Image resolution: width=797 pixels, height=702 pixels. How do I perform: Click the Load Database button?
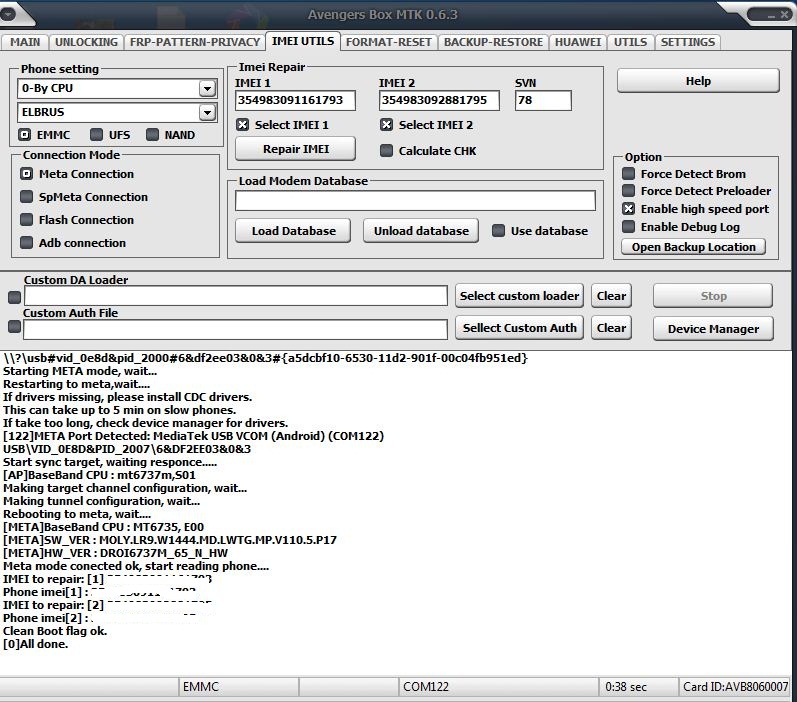click(293, 231)
